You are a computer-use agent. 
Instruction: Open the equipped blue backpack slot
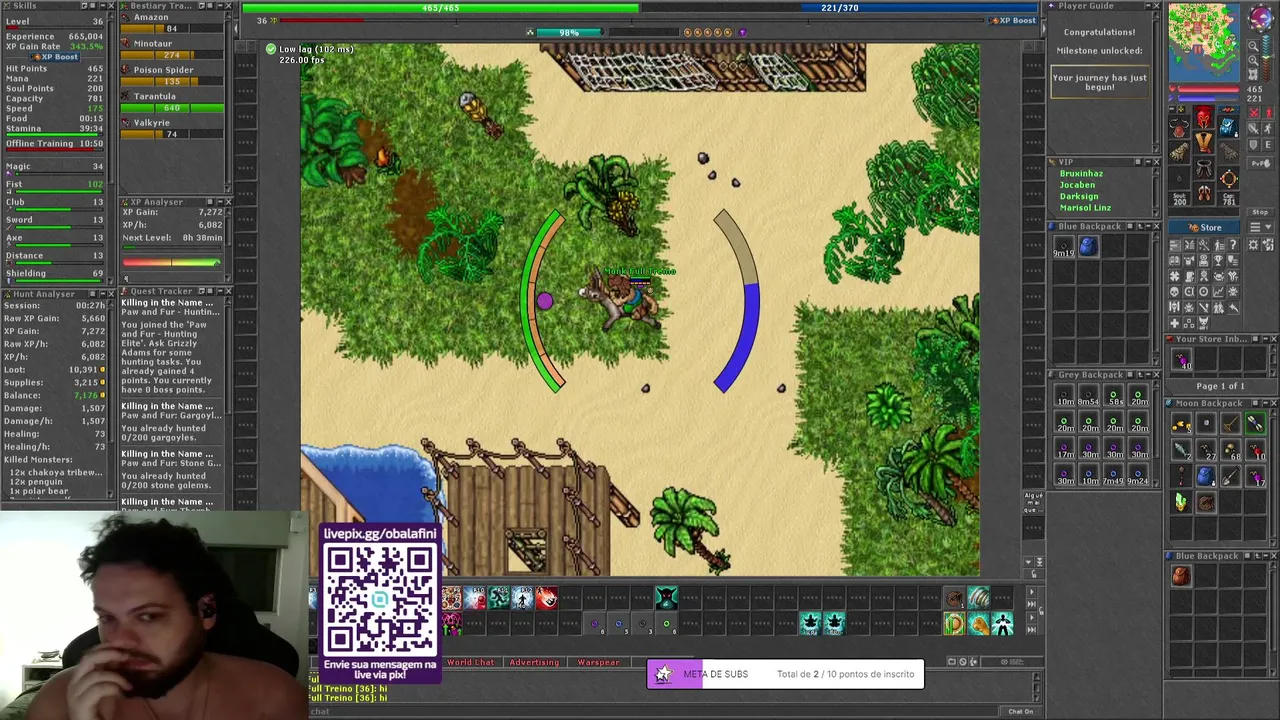coord(1229,128)
